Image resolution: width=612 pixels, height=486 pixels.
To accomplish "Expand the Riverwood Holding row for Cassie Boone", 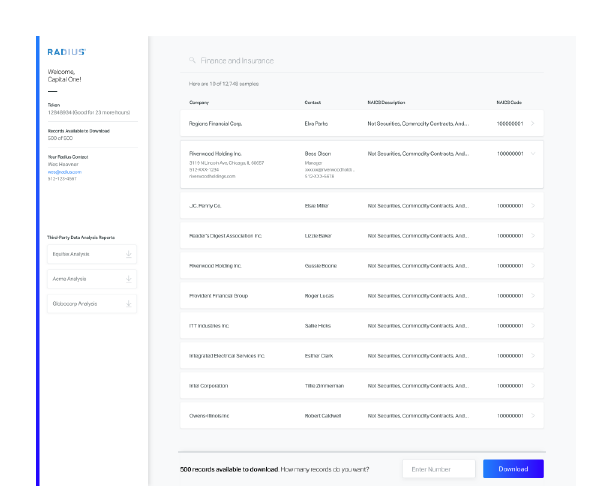I will point(533,266).
